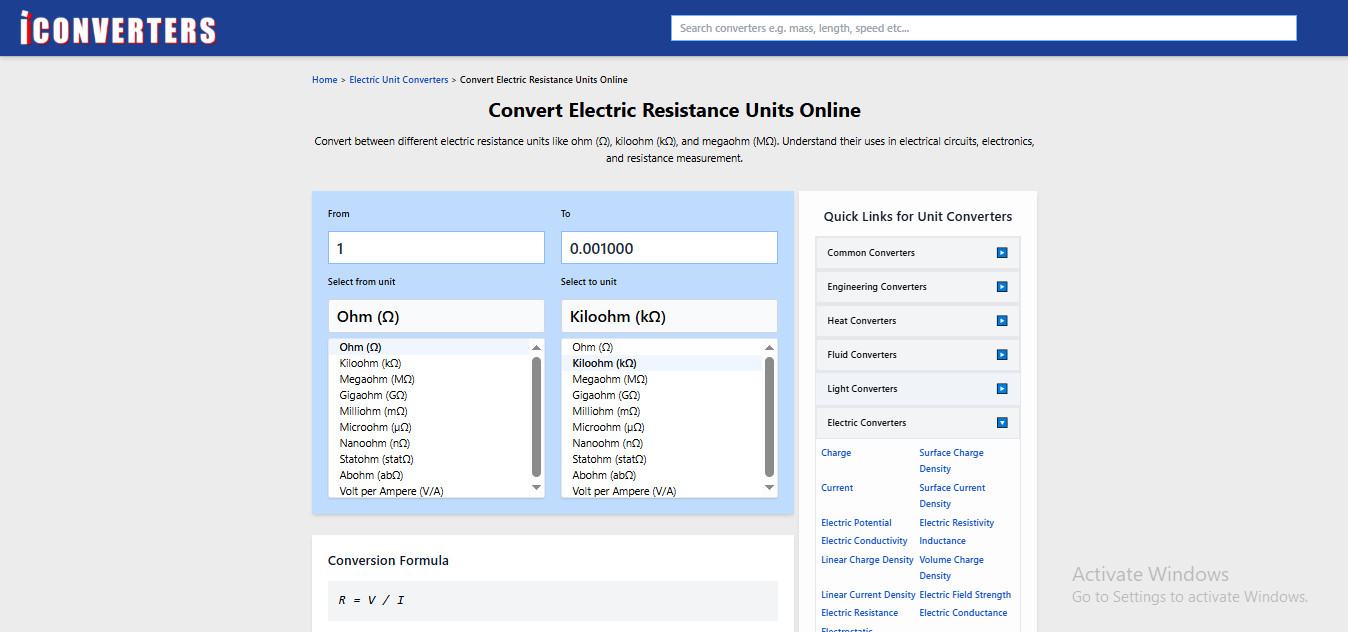Expand Engineering Converters arrow icon

pos(1002,287)
